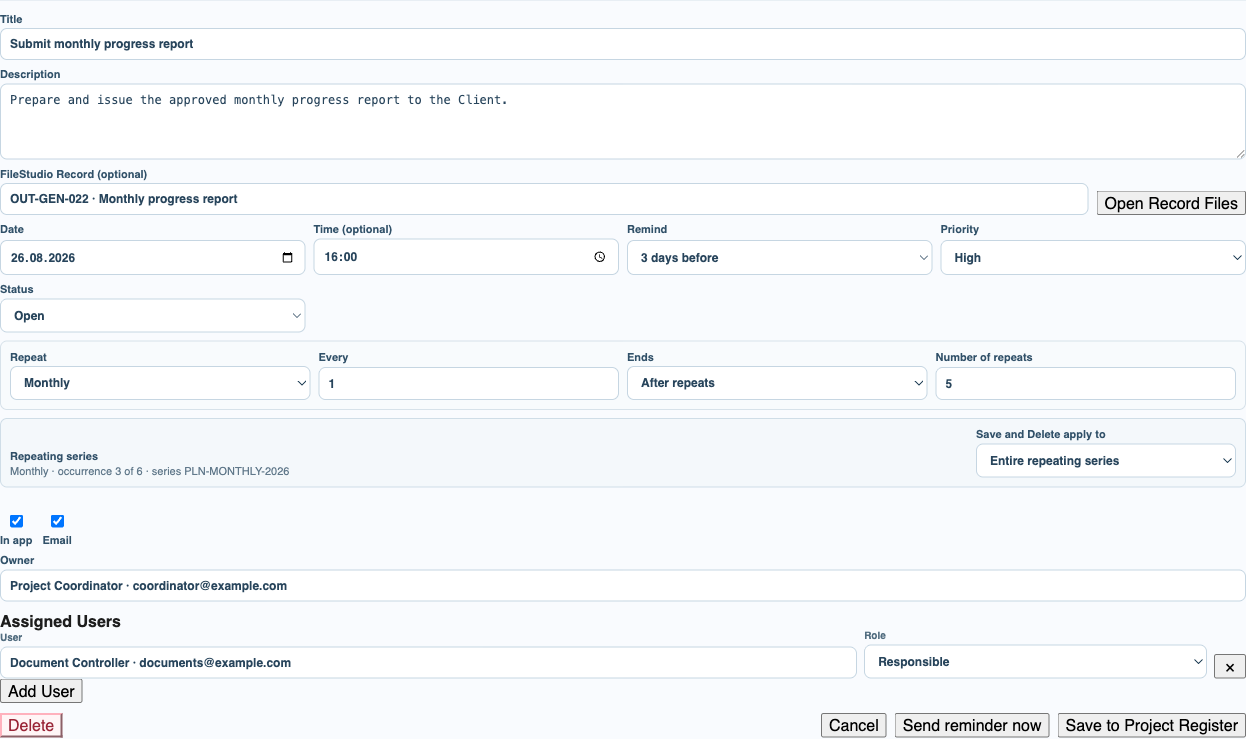Click the series info text PLN-MONTHLY-2026
Image resolution: width=1246 pixels, height=739 pixels.
click(237, 471)
